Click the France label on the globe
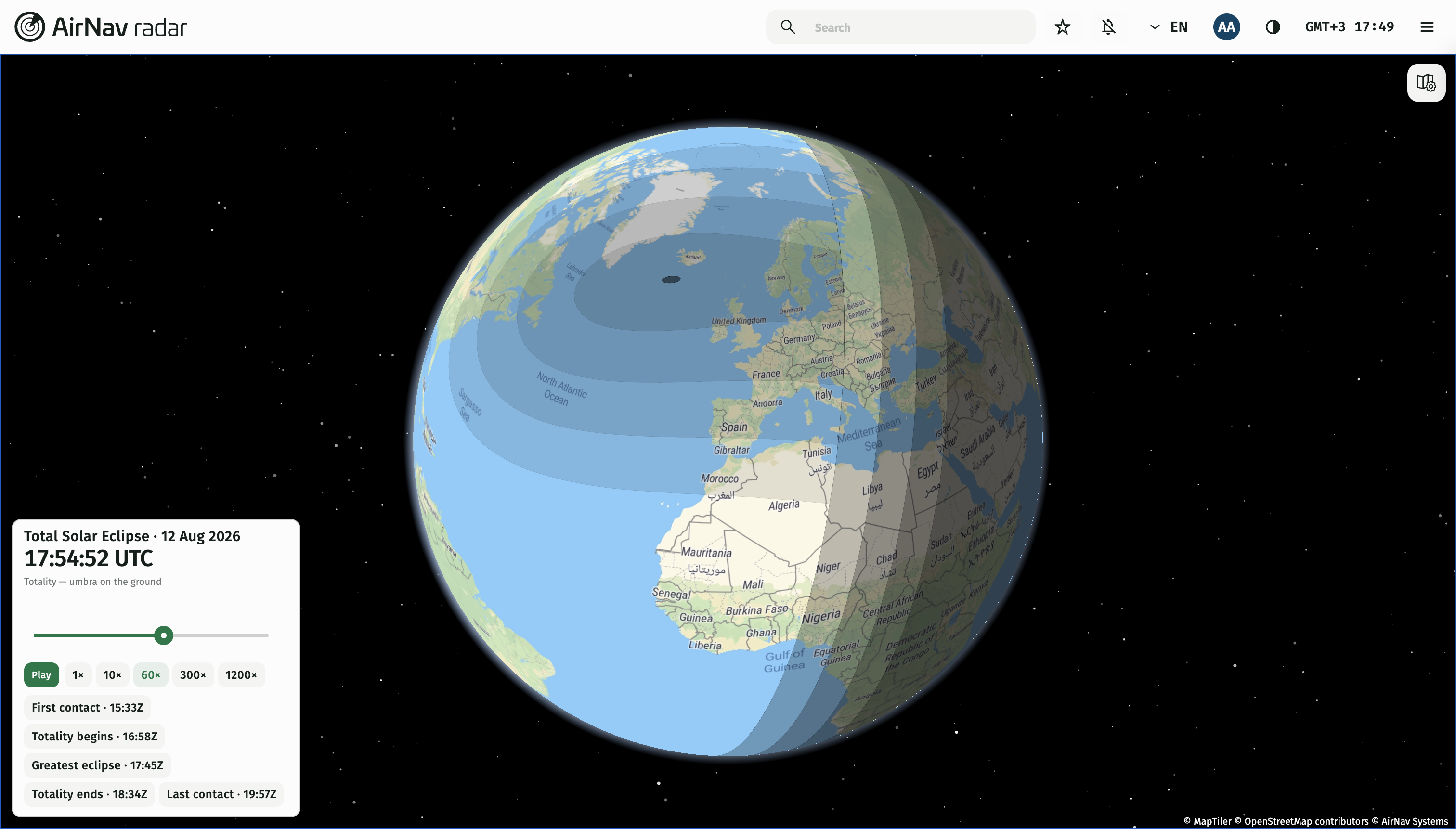The height and width of the screenshot is (829, 1456). point(766,374)
